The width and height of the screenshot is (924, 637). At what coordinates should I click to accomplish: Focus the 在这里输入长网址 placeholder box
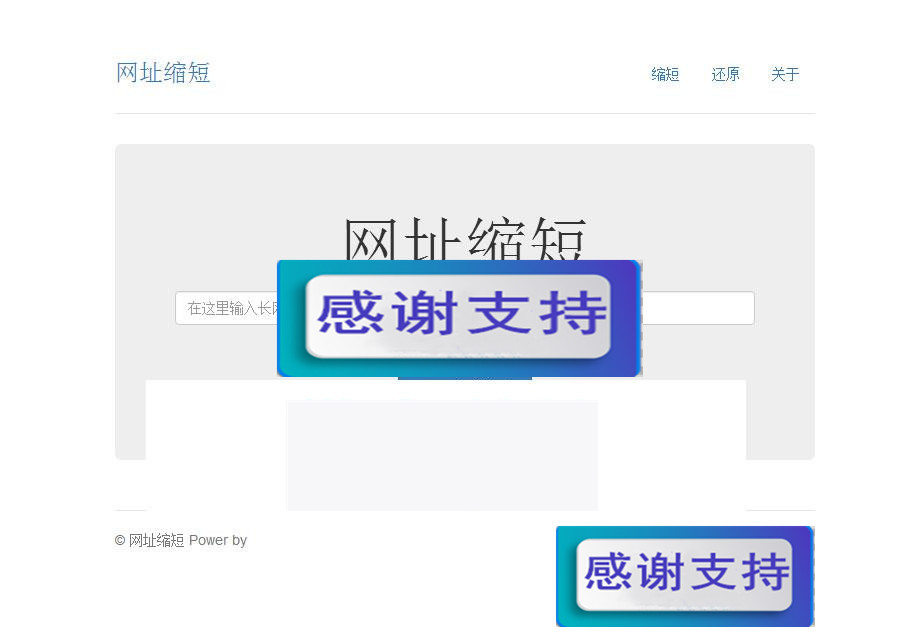coord(230,307)
